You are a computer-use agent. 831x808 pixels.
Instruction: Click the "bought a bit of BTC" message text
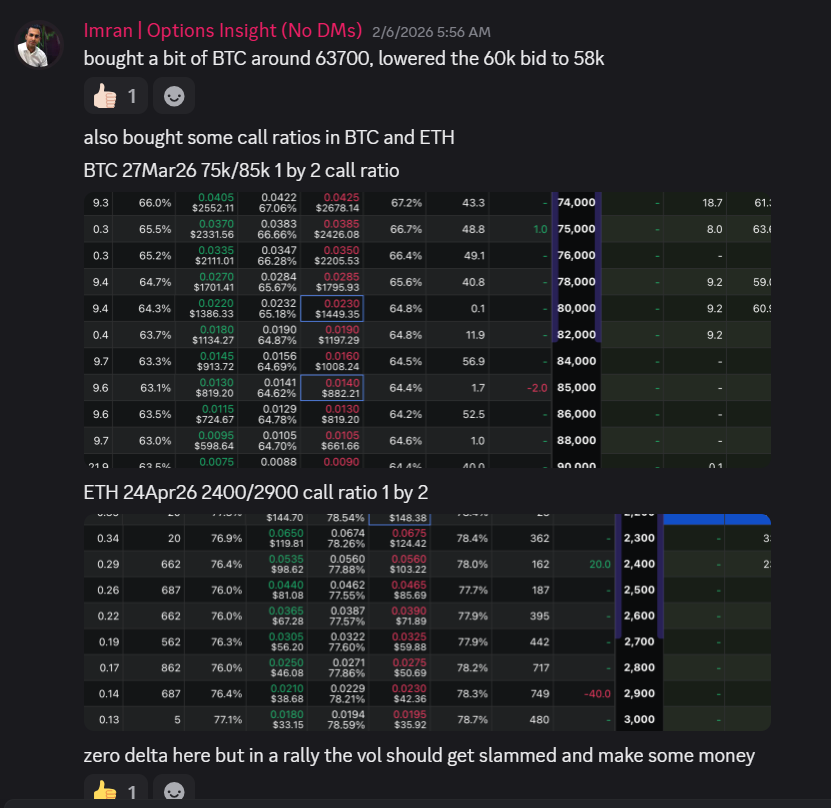click(343, 58)
